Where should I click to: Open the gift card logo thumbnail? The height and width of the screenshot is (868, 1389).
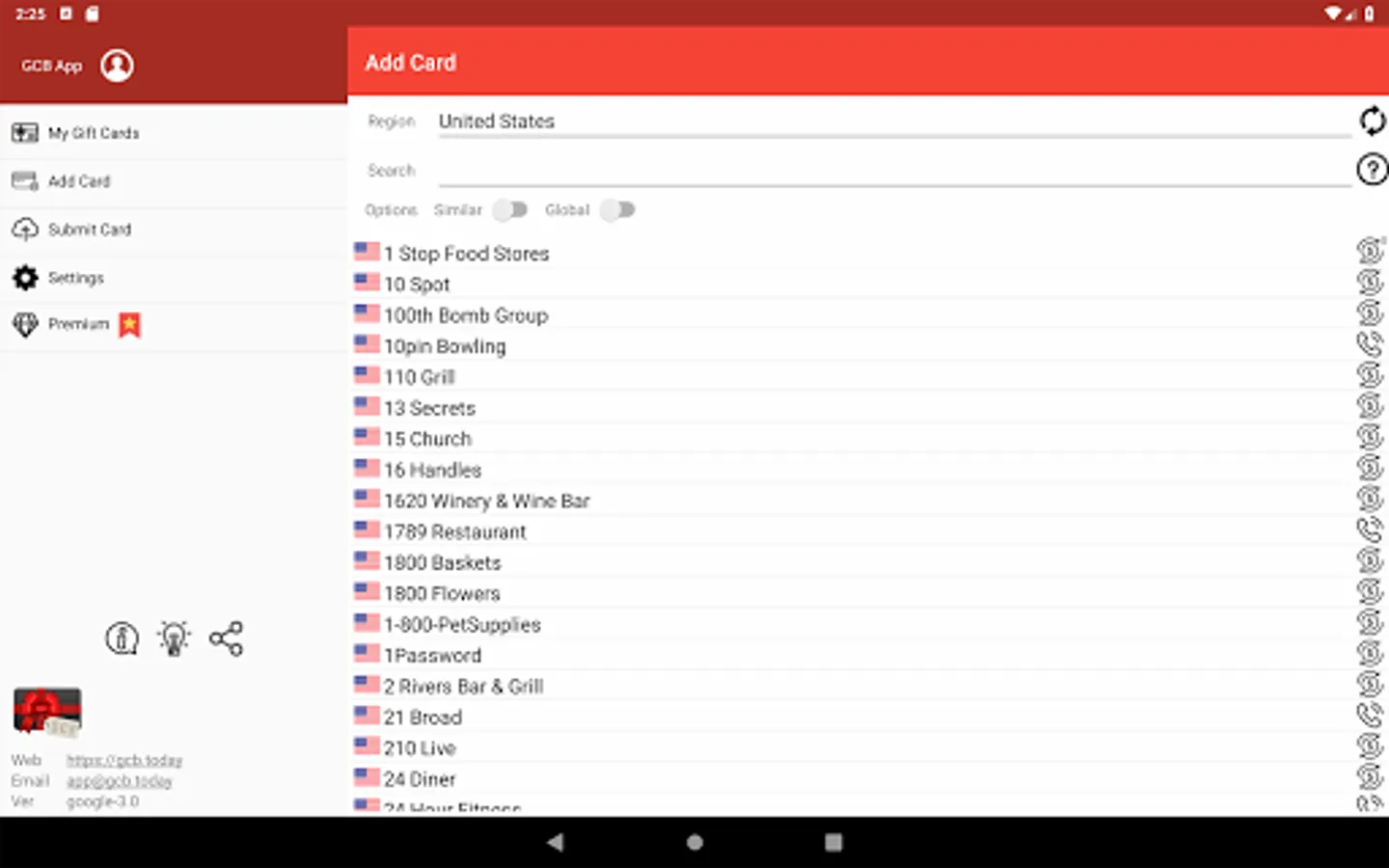(x=47, y=712)
